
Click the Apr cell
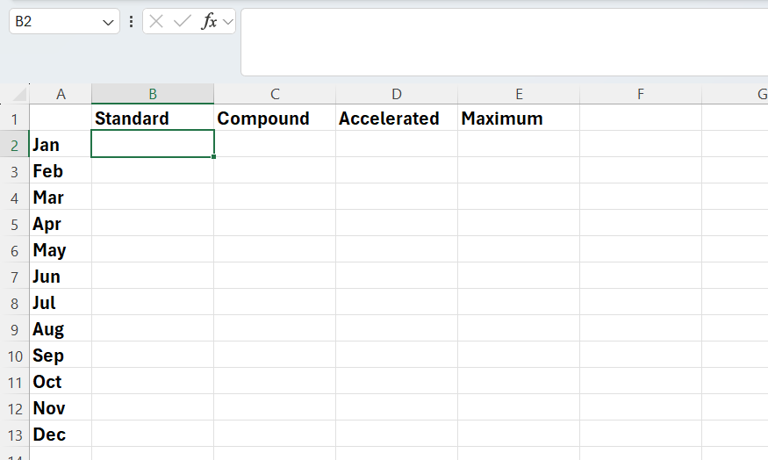pyautogui.click(x=61, y=223)
